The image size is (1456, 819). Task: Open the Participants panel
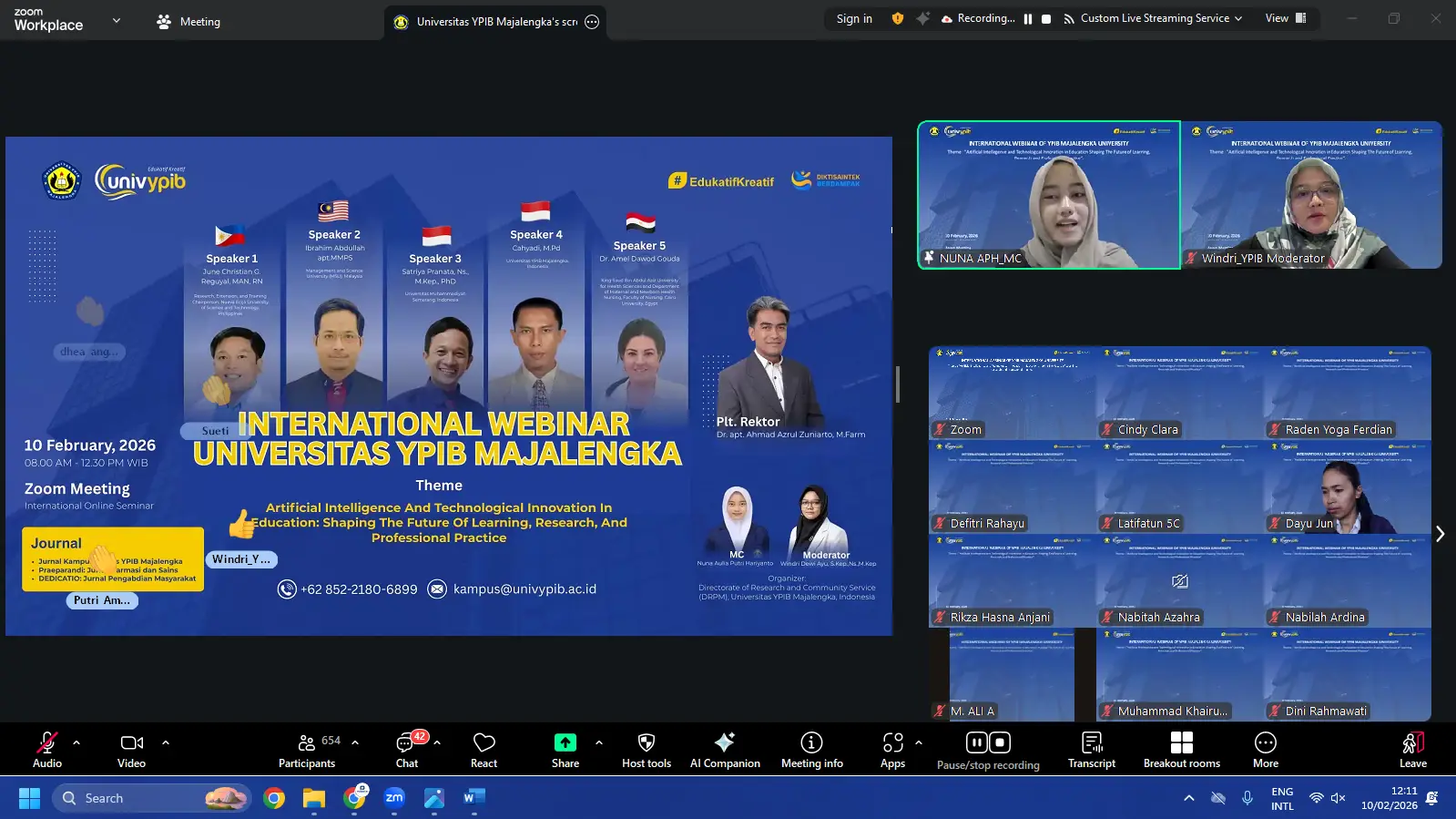coord(308,750)
